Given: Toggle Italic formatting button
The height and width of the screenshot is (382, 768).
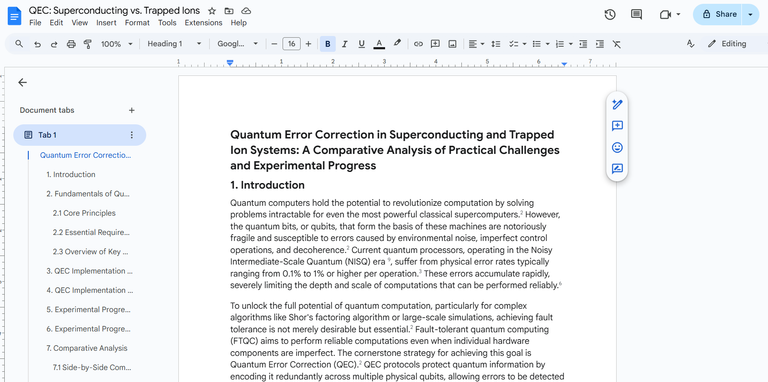Looking at the screenshot, I should pyautogui.click(x=344, y=44).
